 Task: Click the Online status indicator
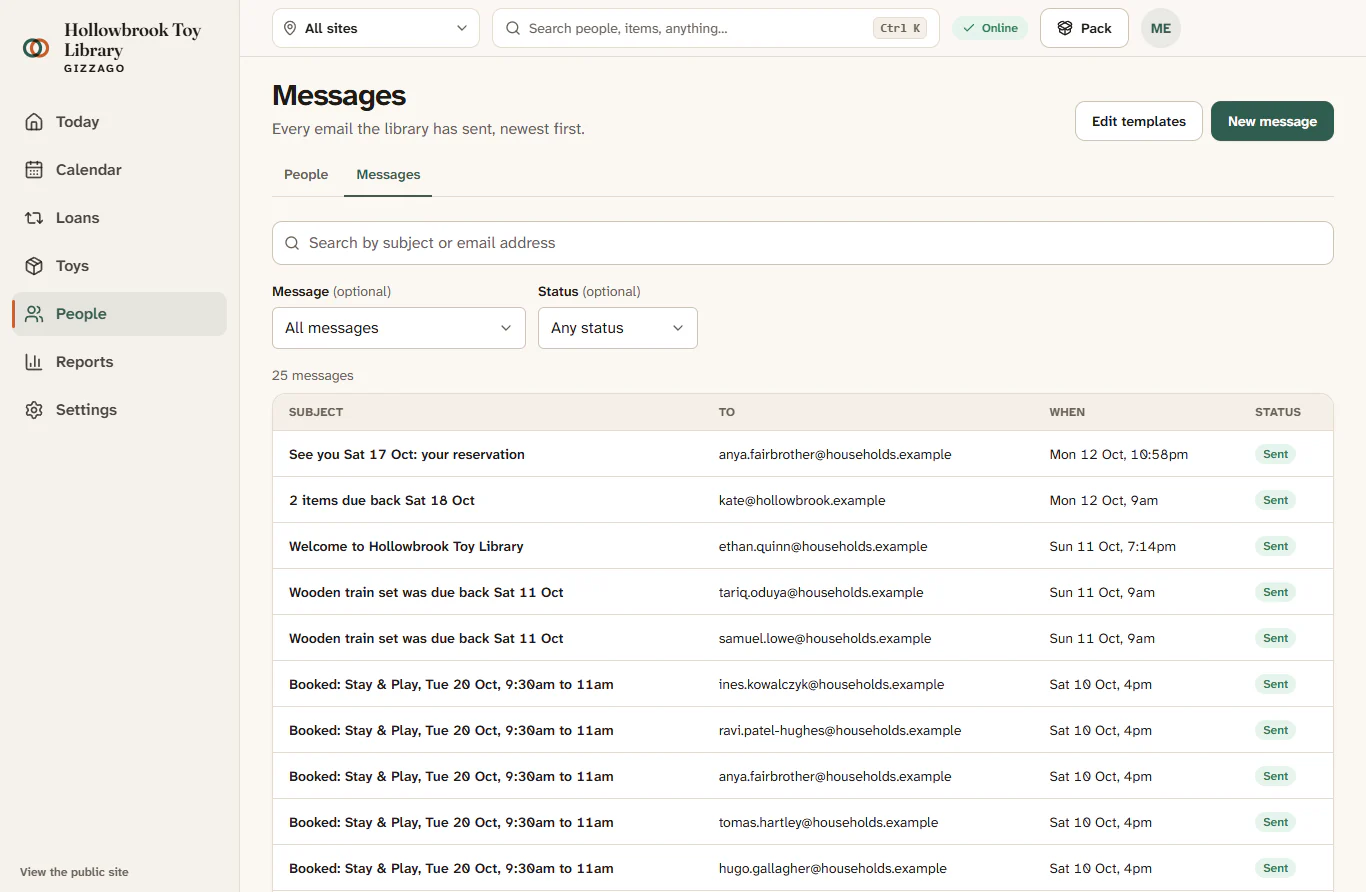pyautogui.click(x=990, y=28)
